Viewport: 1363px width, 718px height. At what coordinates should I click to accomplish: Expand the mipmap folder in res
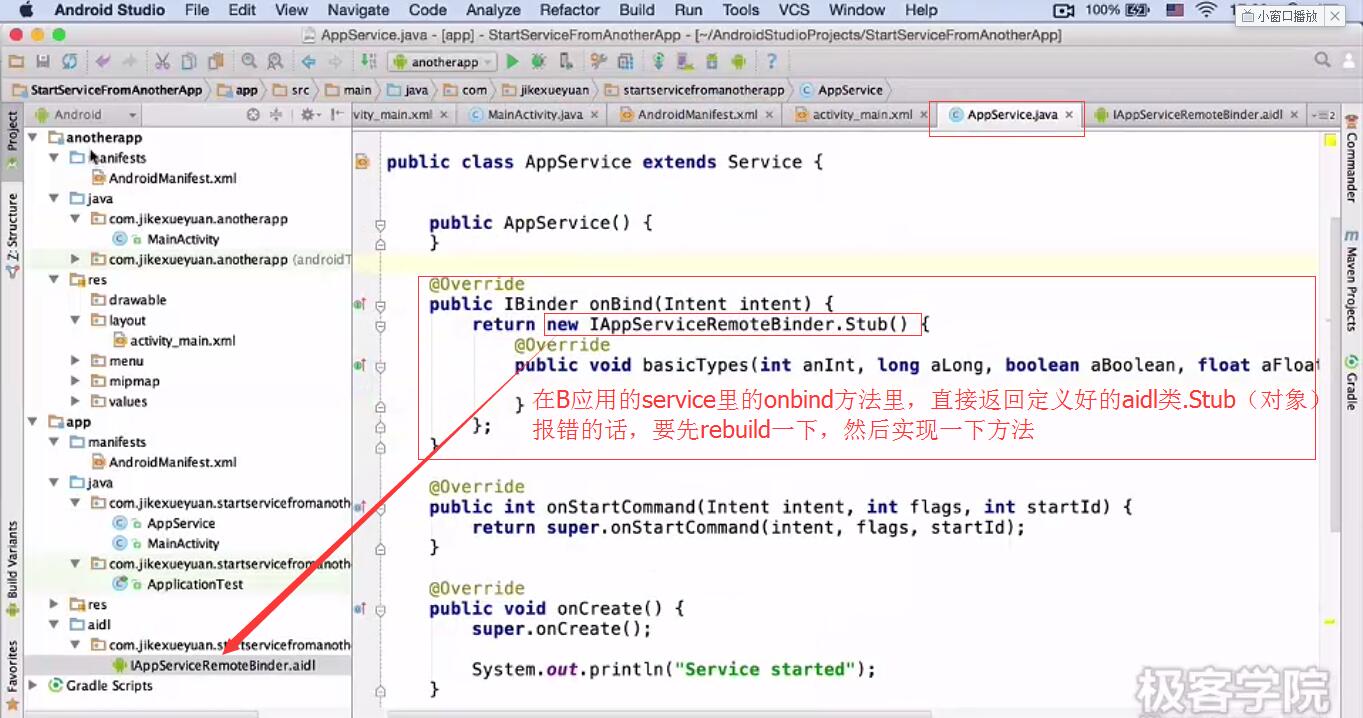(x=75, y=381)
